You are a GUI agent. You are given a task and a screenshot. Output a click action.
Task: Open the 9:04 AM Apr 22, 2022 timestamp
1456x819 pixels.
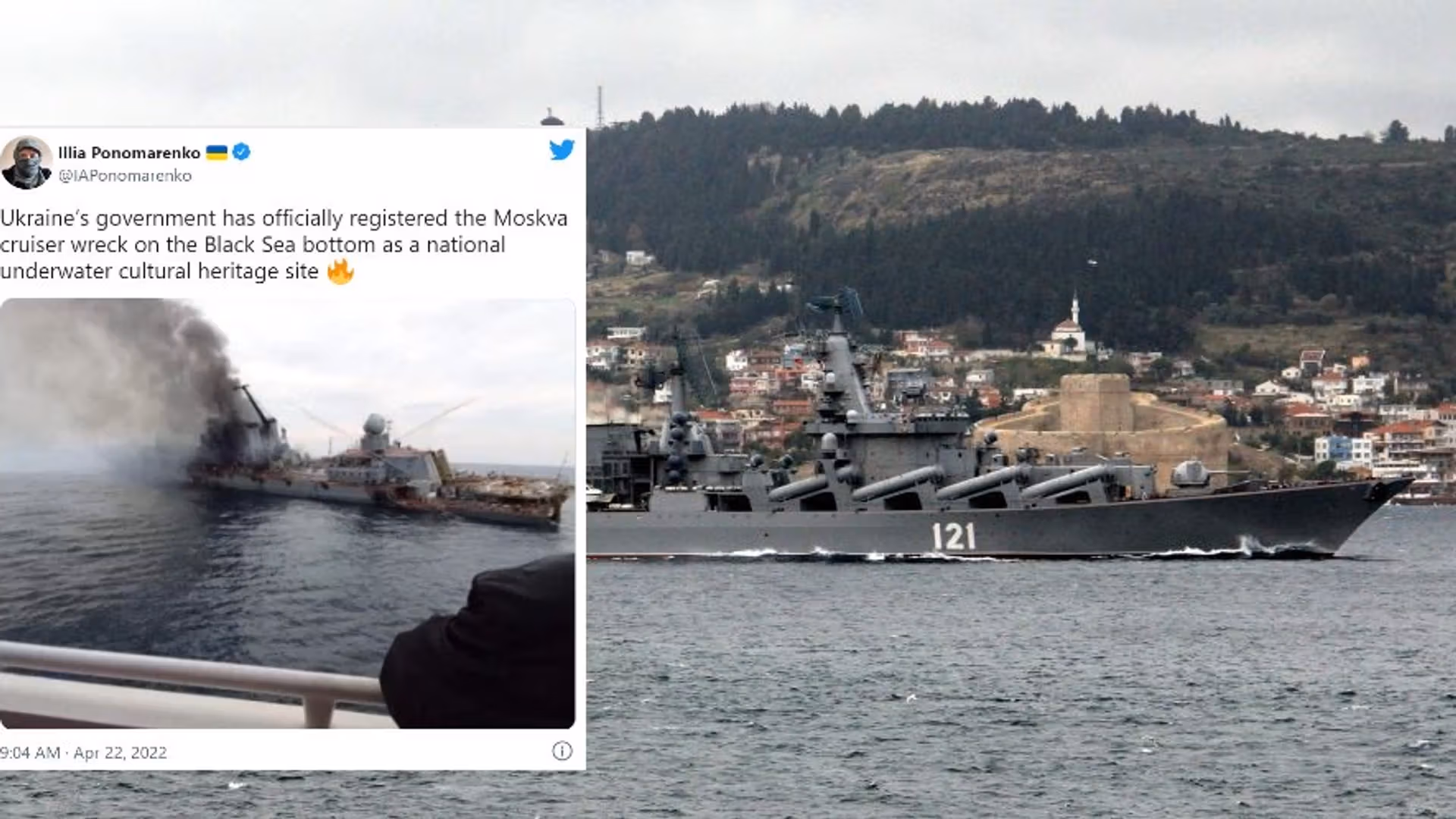(83, 752)
